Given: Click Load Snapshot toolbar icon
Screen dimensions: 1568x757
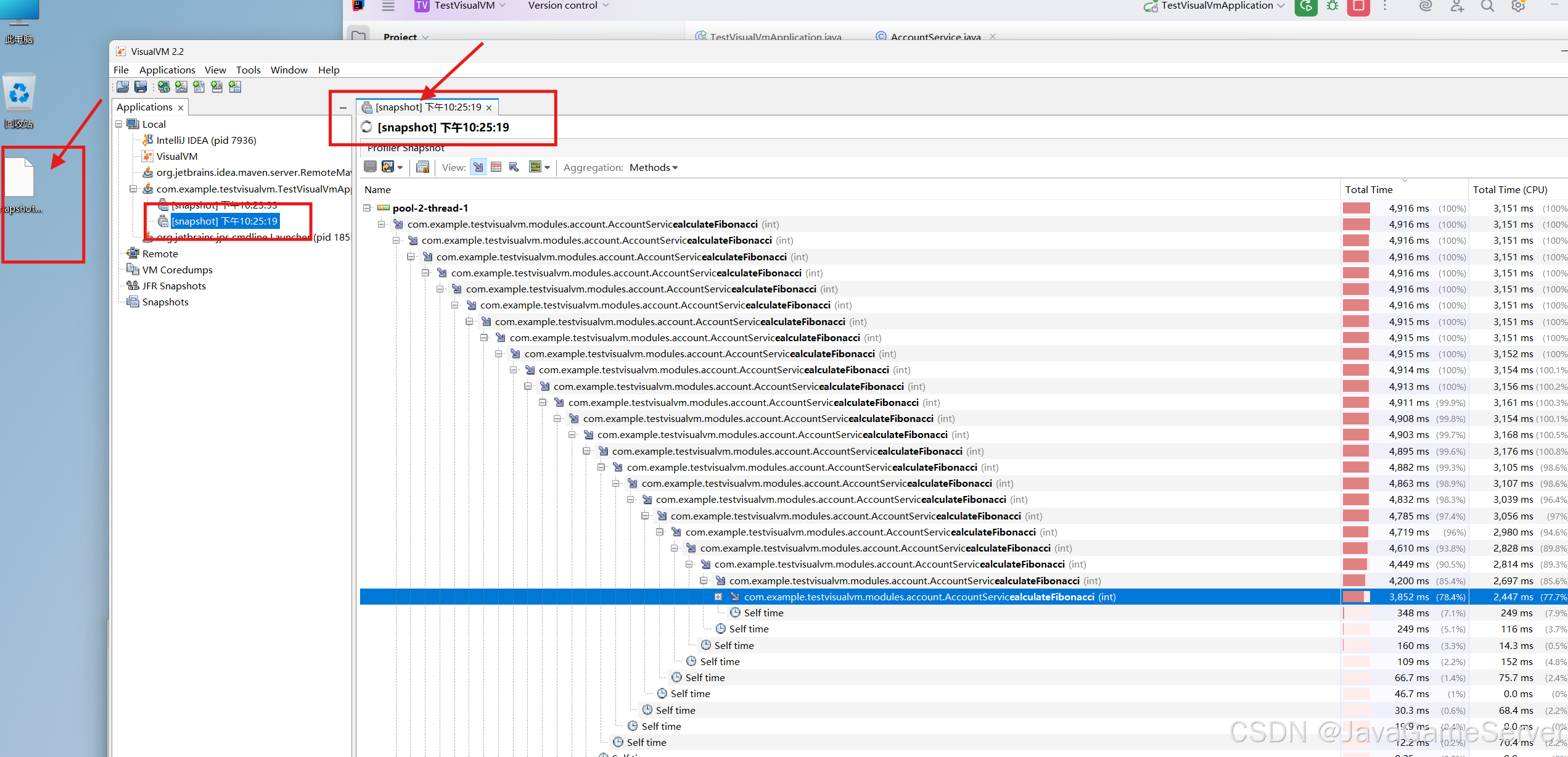Looking at the screenshot, I should click(x=123, y=87).
